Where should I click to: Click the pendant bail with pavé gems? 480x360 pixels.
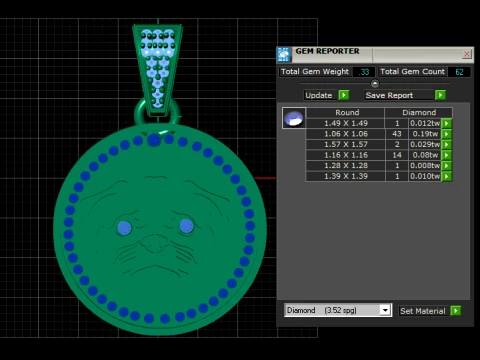click(x=157, y=70)
